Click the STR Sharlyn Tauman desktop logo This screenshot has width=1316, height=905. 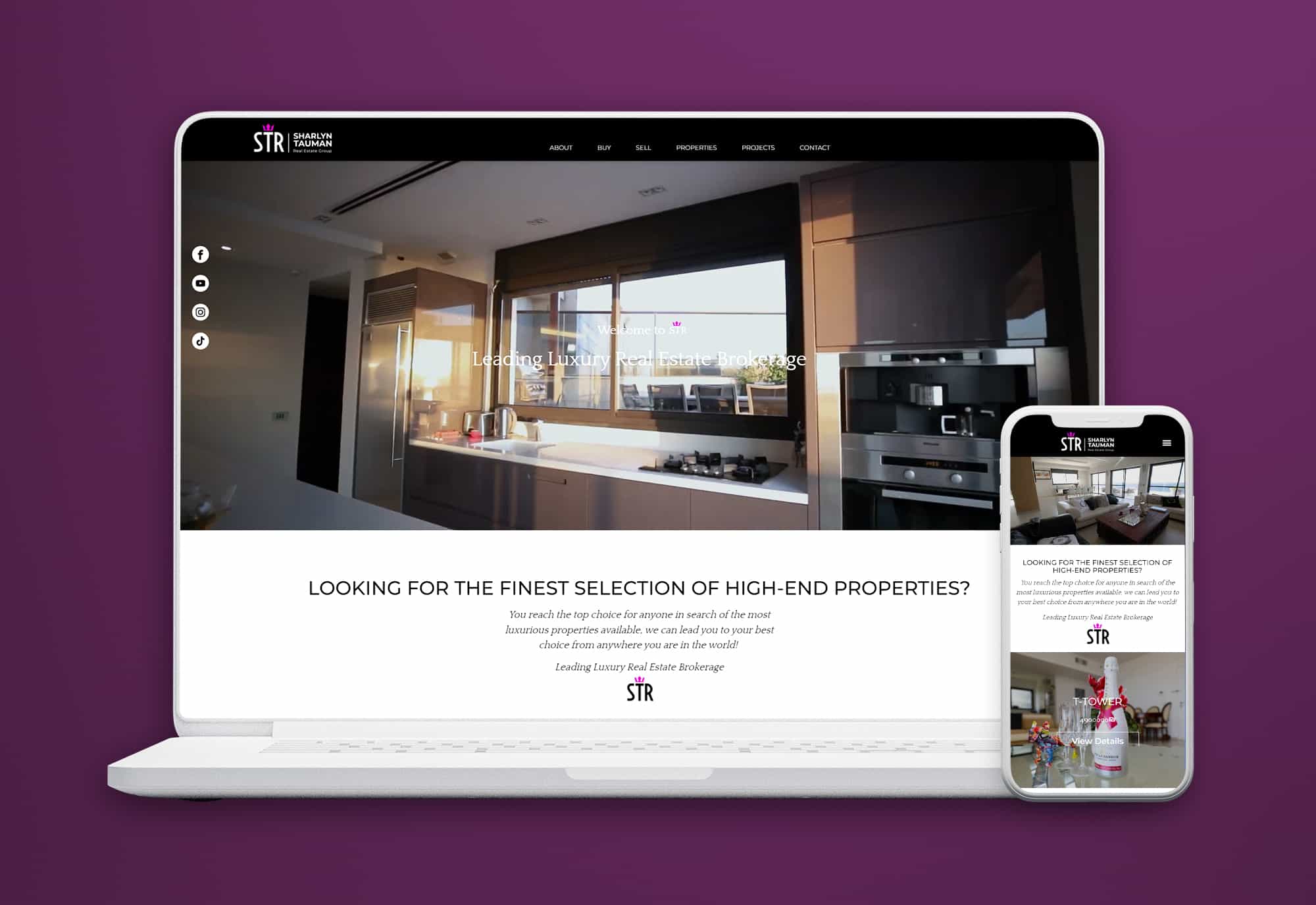293,140
